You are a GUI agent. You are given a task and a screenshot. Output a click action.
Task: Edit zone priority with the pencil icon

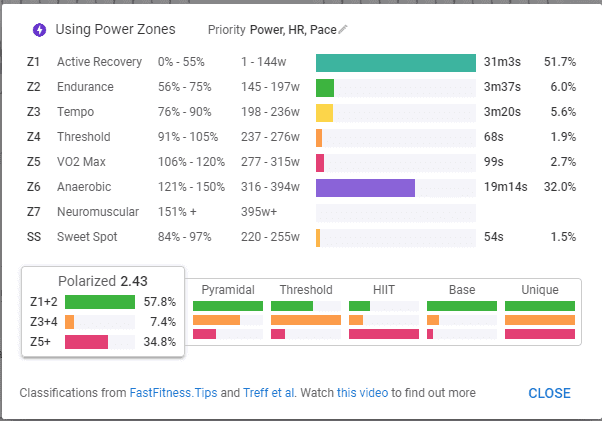point(343,30)
